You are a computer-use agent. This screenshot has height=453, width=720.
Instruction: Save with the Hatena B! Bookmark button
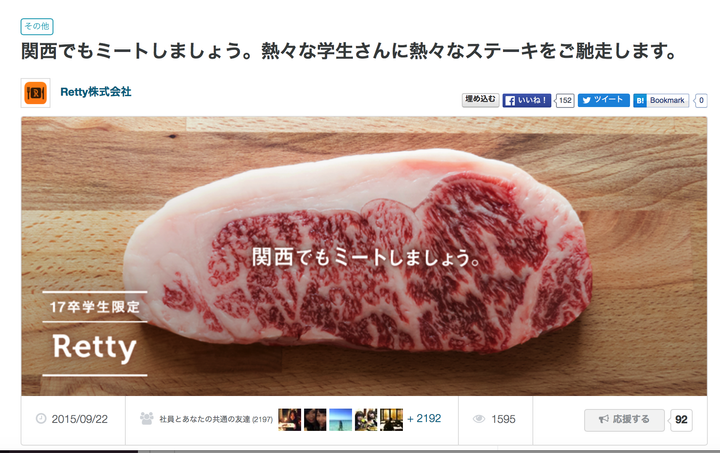click(661, 101)
